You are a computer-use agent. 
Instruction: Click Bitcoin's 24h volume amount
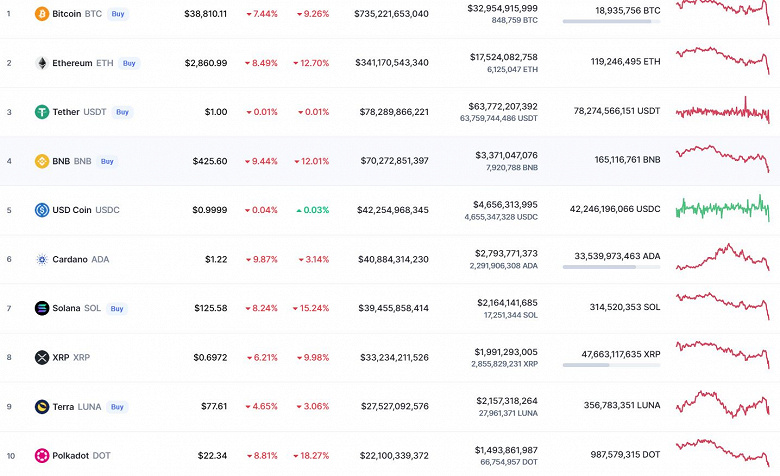(502, 8)
